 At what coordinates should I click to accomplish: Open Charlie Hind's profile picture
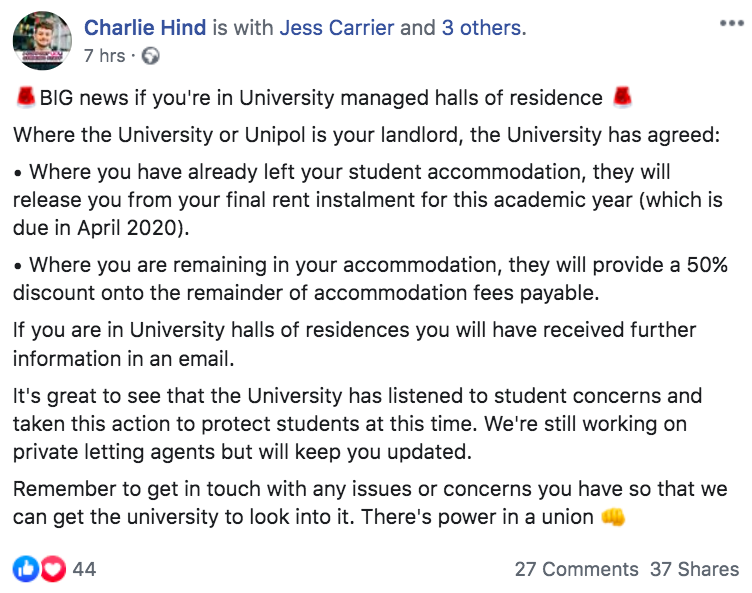click(43, 41)
